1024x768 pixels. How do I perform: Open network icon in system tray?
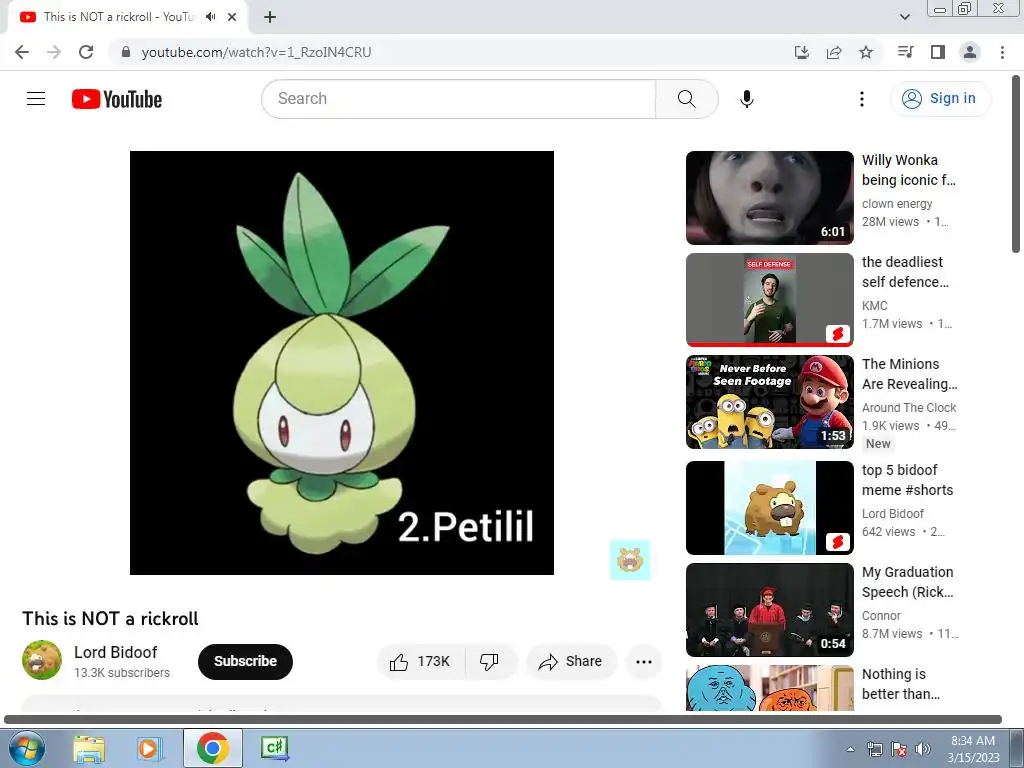click(874, 749)
